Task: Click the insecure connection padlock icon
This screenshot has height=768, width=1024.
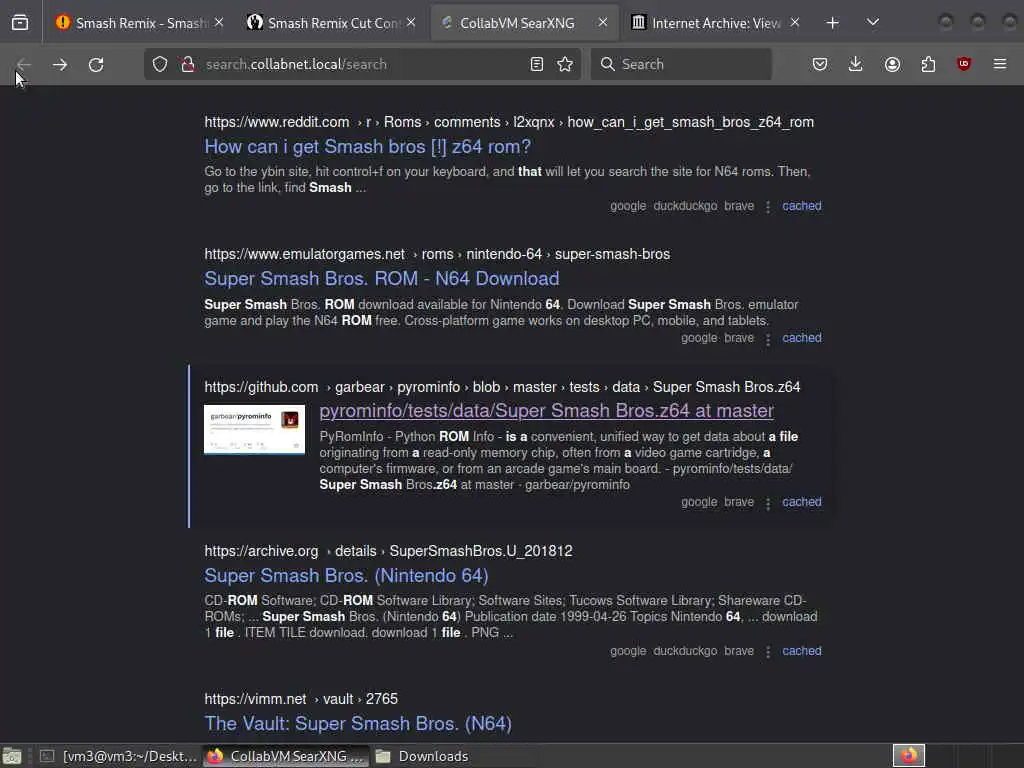Action: (188, 64)
